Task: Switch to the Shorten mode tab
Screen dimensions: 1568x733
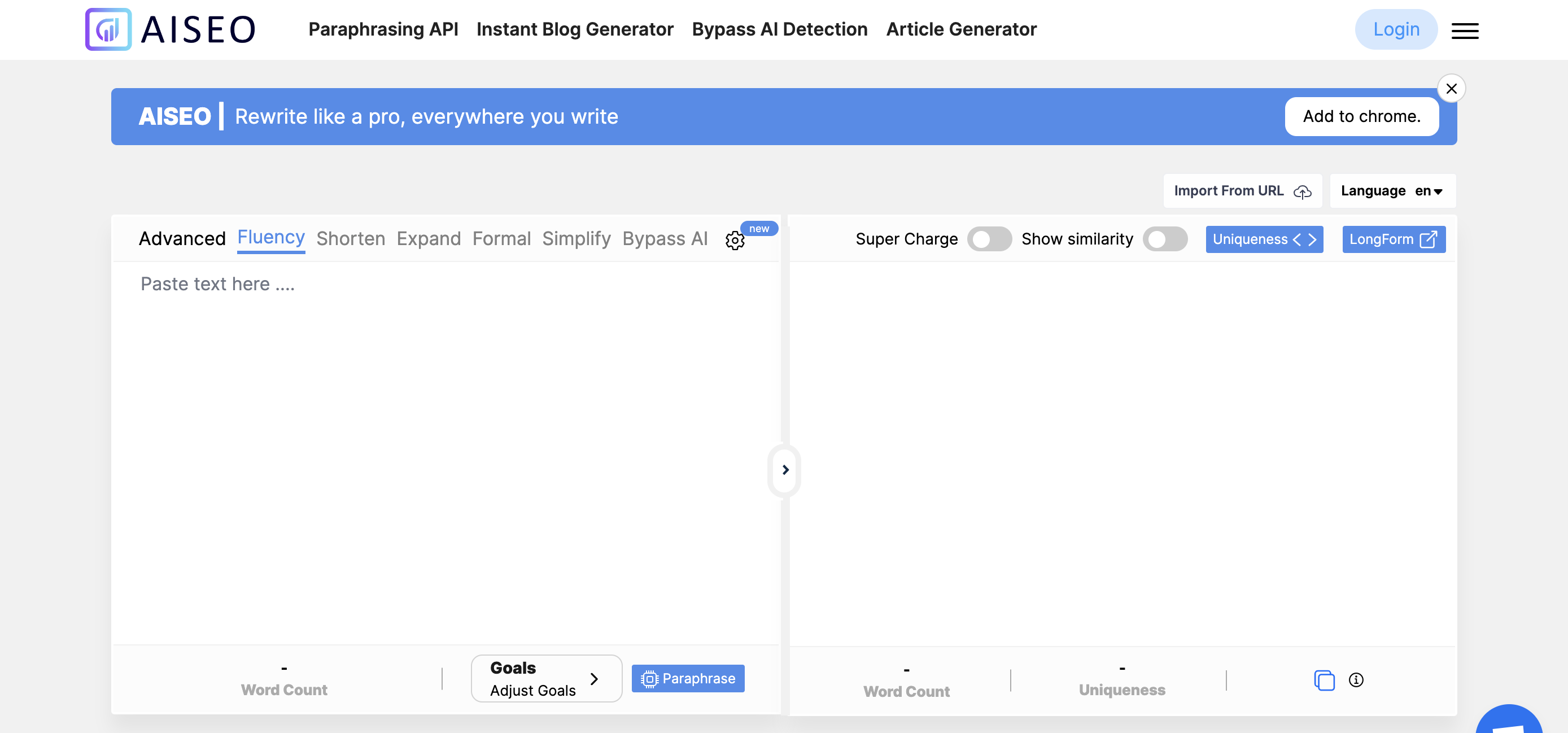Action: 351,239
